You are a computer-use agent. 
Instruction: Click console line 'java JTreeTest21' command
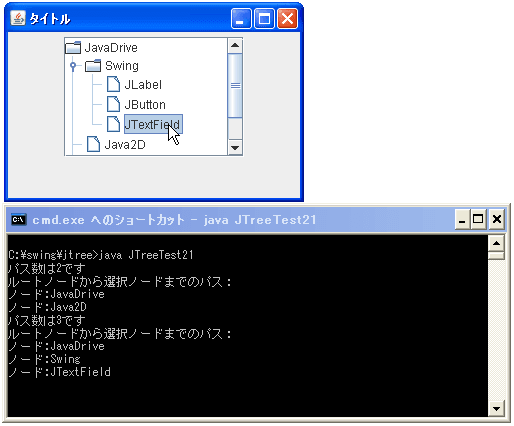146,255
